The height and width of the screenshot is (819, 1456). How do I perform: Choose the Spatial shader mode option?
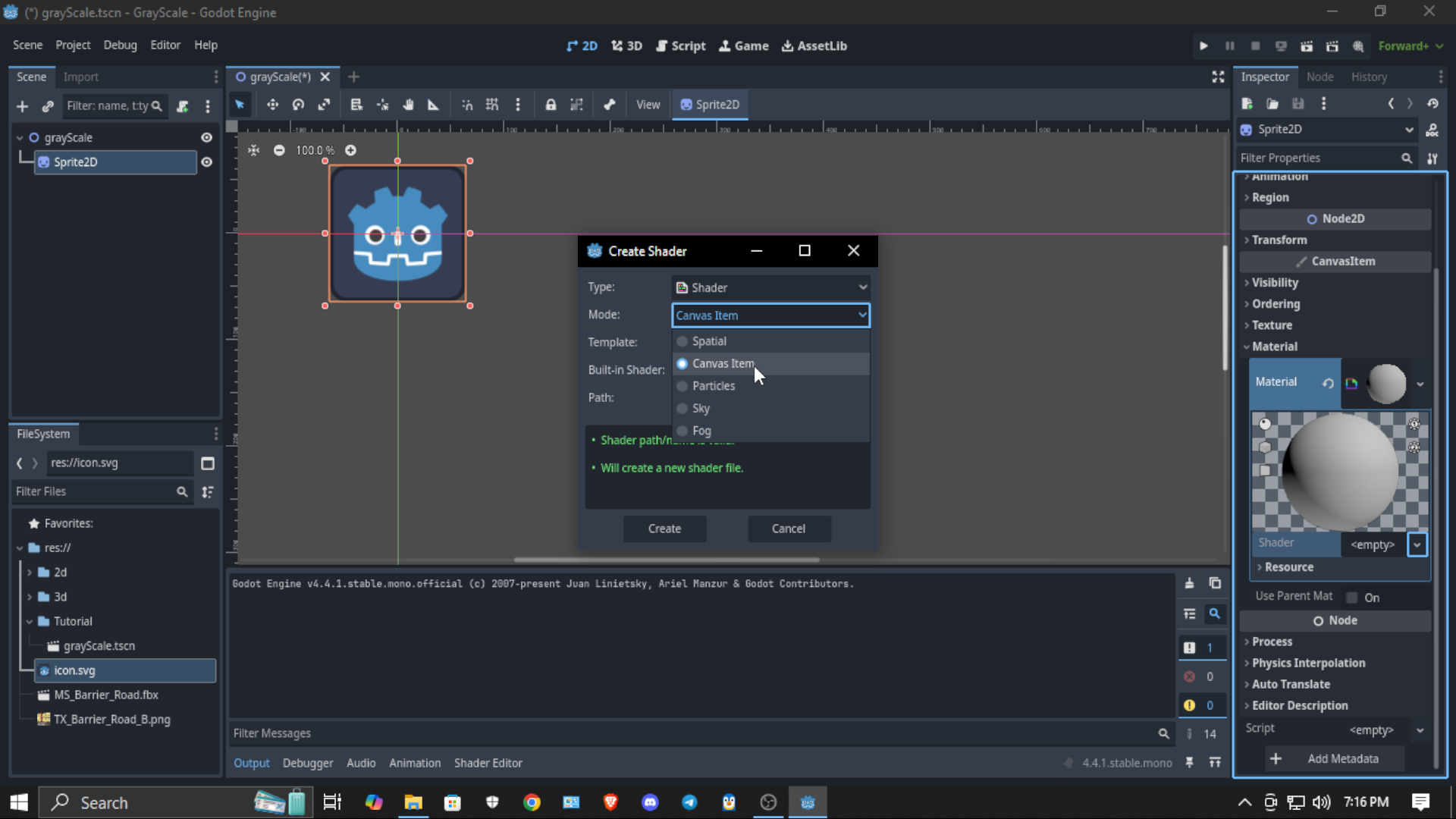tap(709, 341)
